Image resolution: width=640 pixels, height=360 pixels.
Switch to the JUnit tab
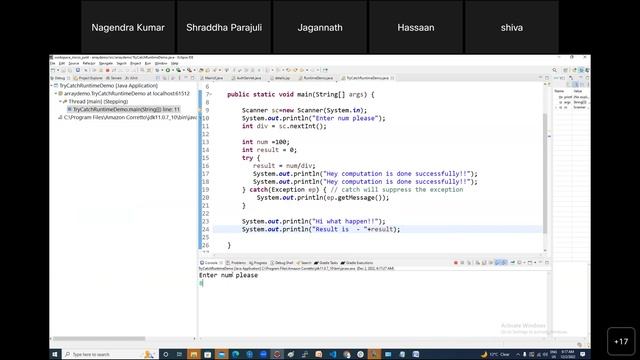click(131, 78)
